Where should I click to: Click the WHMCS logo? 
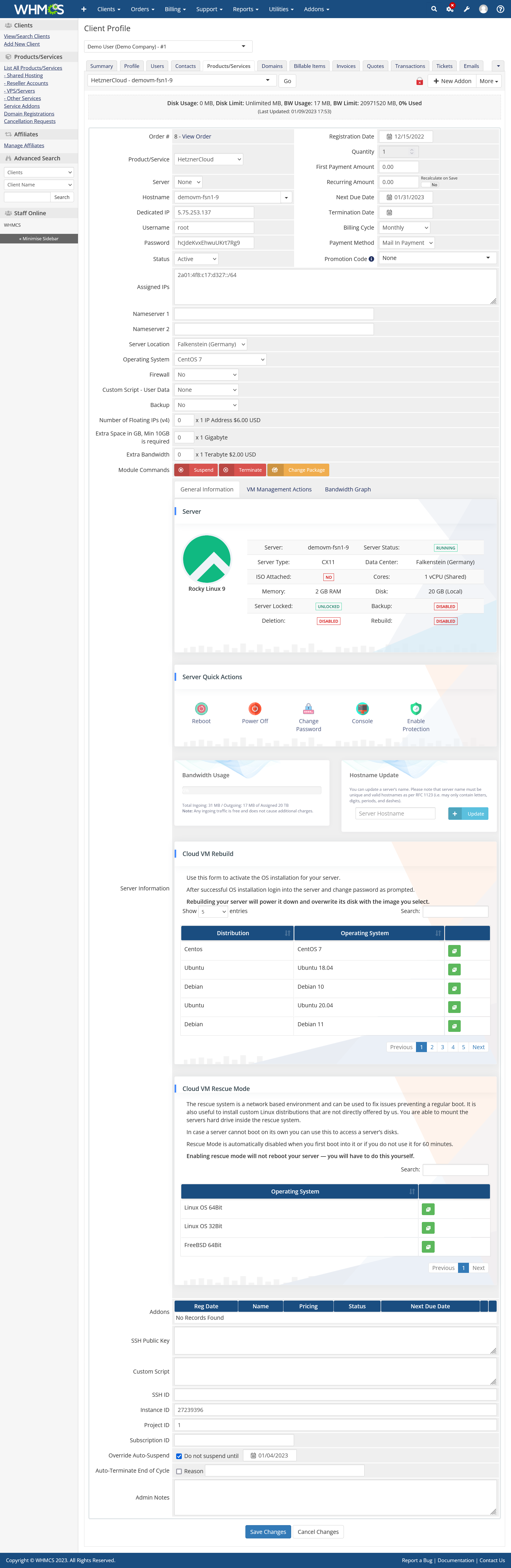[x=38, y=9]
